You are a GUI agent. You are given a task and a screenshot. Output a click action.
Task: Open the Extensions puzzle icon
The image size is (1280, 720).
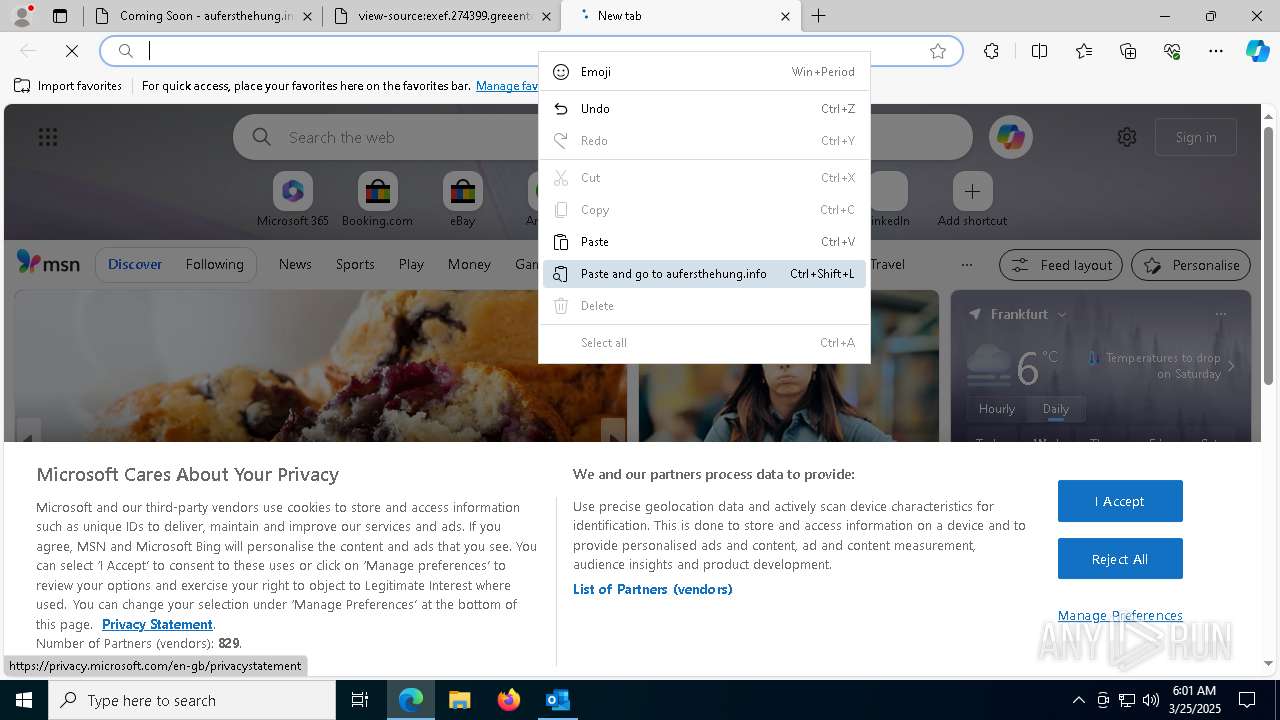tap(991, 51)
